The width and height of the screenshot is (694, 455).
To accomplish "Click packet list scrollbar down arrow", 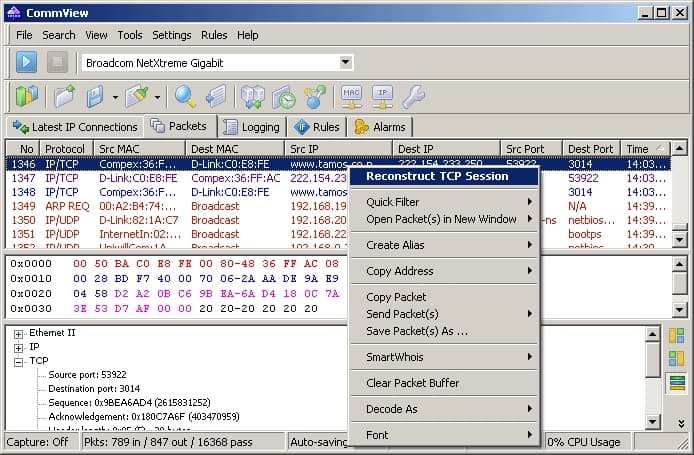I will point(680,241).
